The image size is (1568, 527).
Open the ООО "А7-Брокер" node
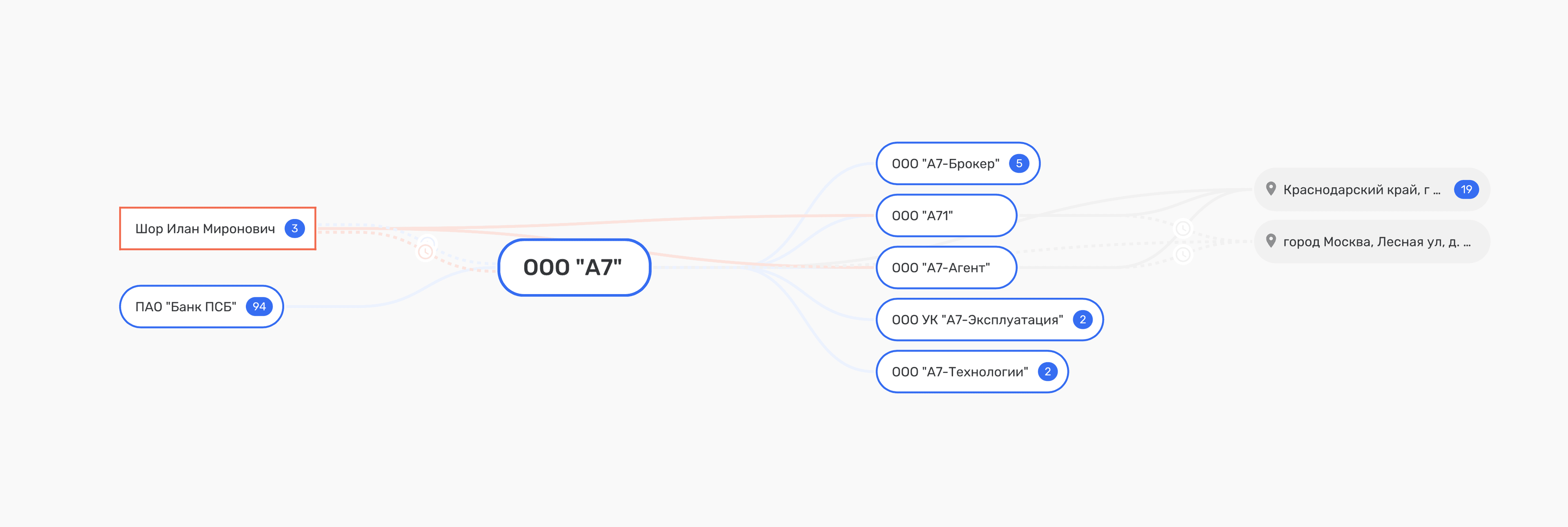point(945,163)
